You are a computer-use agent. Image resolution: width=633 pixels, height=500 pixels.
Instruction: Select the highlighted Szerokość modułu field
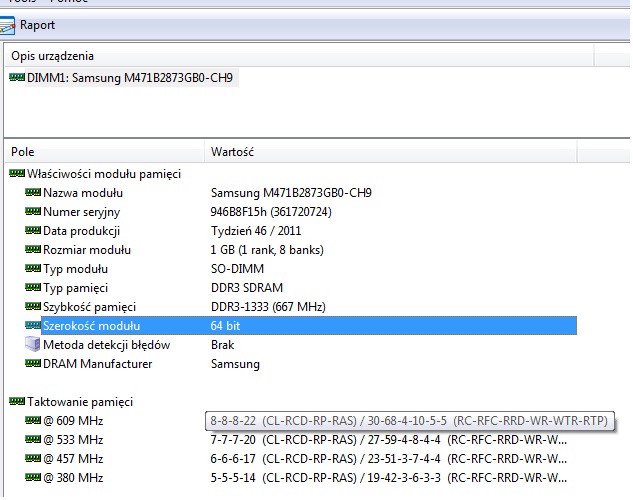coord(92,326)
